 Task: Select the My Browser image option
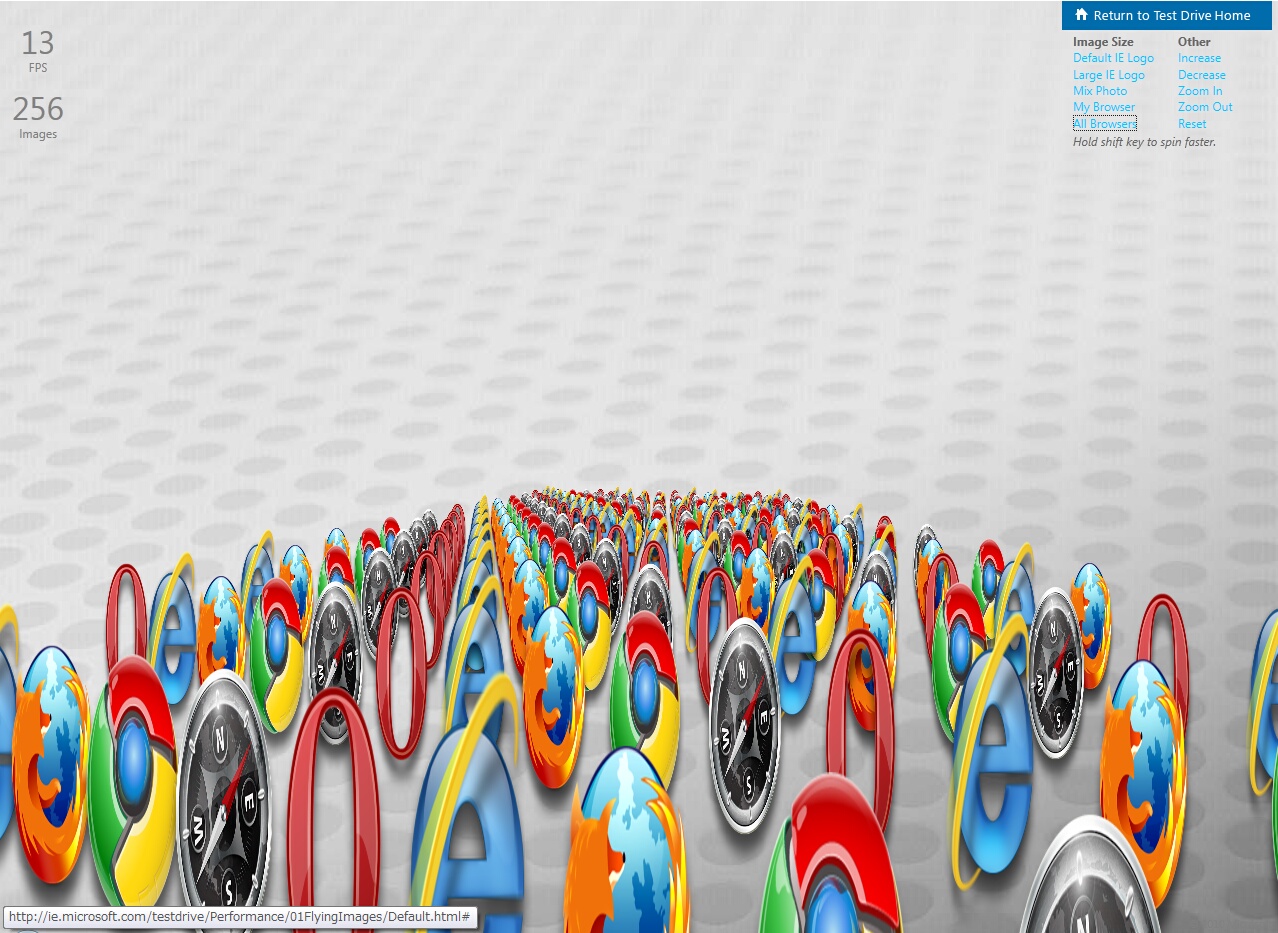coord(1104,107)
